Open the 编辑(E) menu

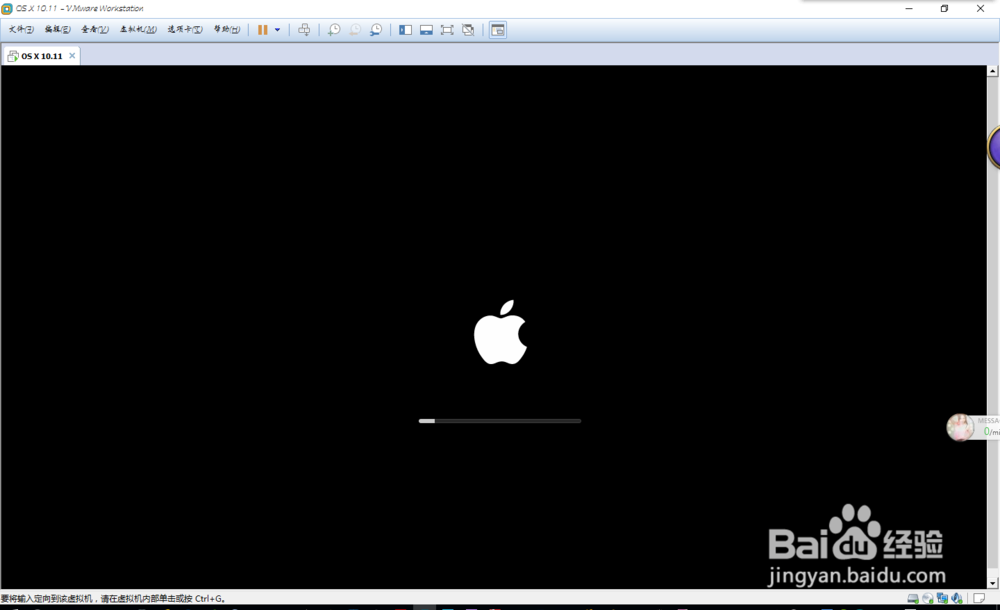pyautogui.click(x=57, y=29)
